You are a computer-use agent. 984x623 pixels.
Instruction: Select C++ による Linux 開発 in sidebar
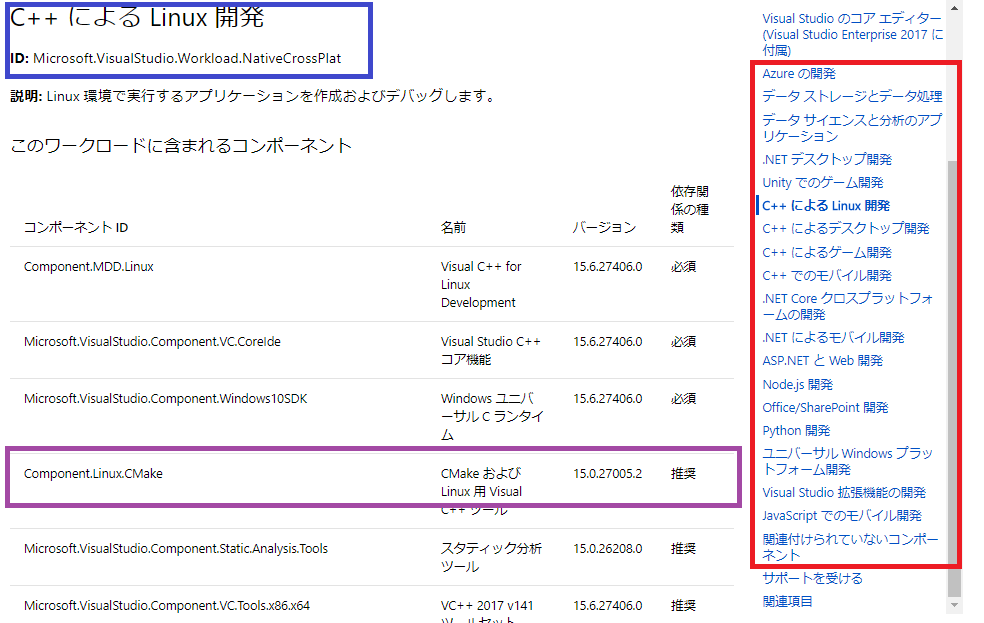[x=826, y=206]
